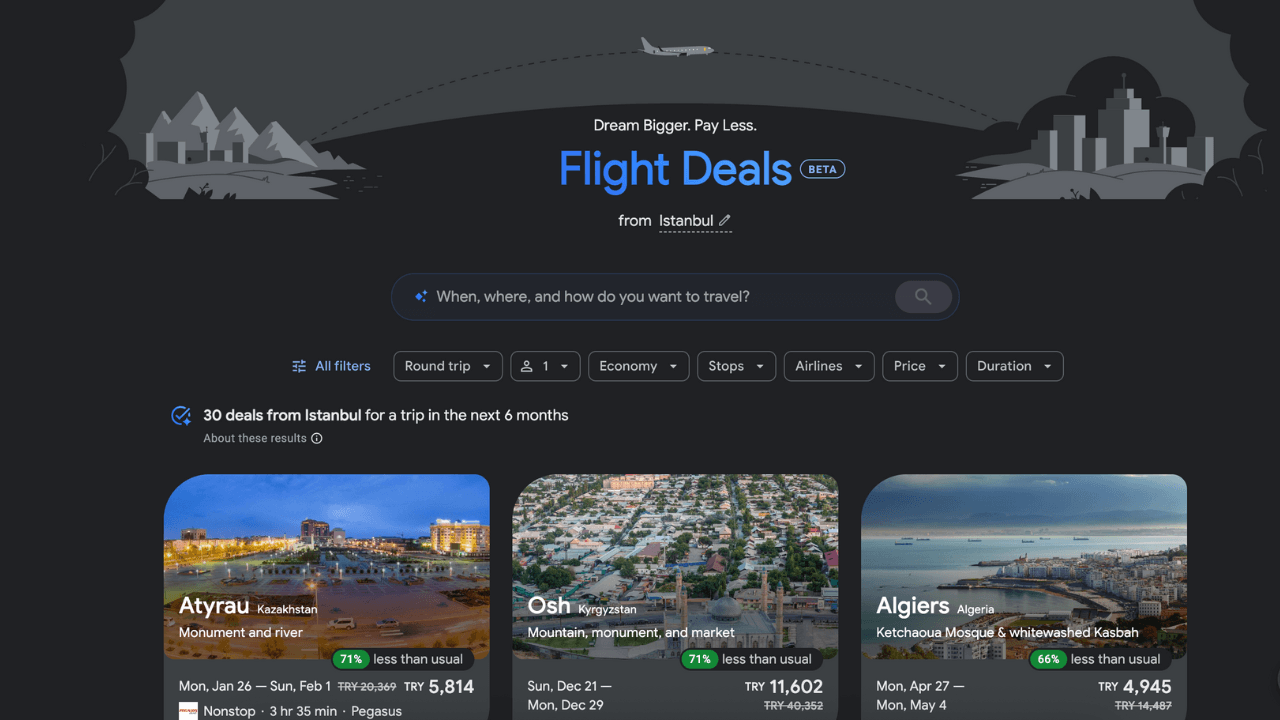Image resolution: width=1280 pixels, height=720 pixels.
Task: Select the Osh Kyrgyzstan deal photo
Action: point(675,567)
